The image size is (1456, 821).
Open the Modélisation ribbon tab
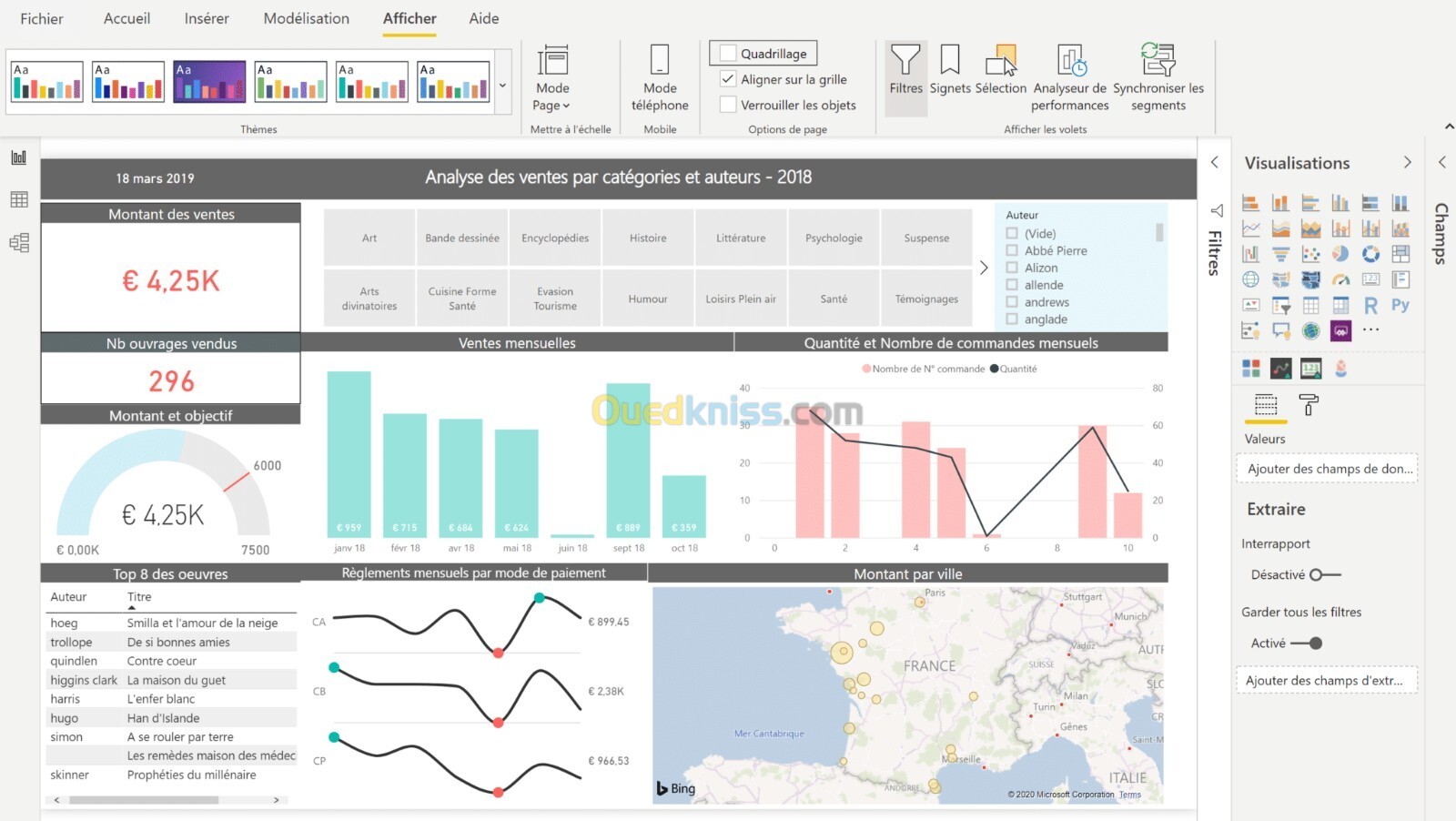pos(307,18)
